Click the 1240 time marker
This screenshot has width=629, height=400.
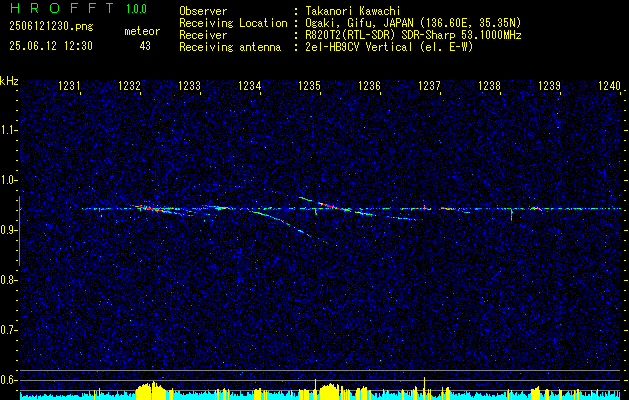click(x=609, y=85)
